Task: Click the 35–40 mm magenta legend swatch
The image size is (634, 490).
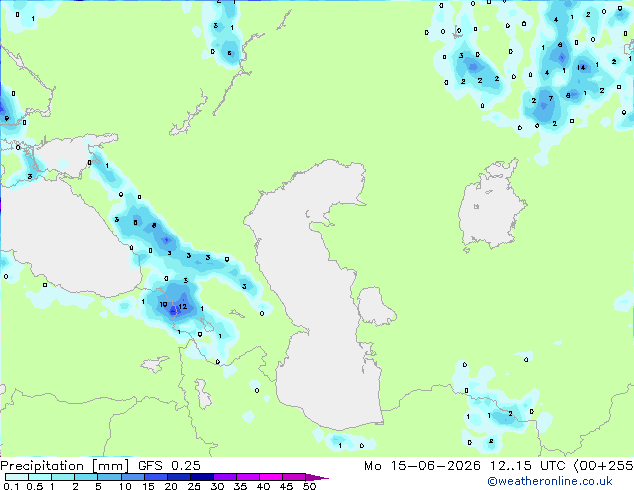Action: pos(248,477)
